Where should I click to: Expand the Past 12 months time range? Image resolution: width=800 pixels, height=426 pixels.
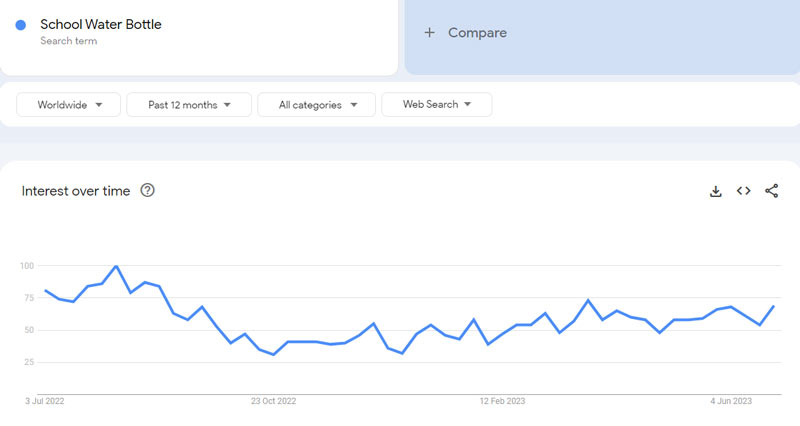click(x=189, y=104)
